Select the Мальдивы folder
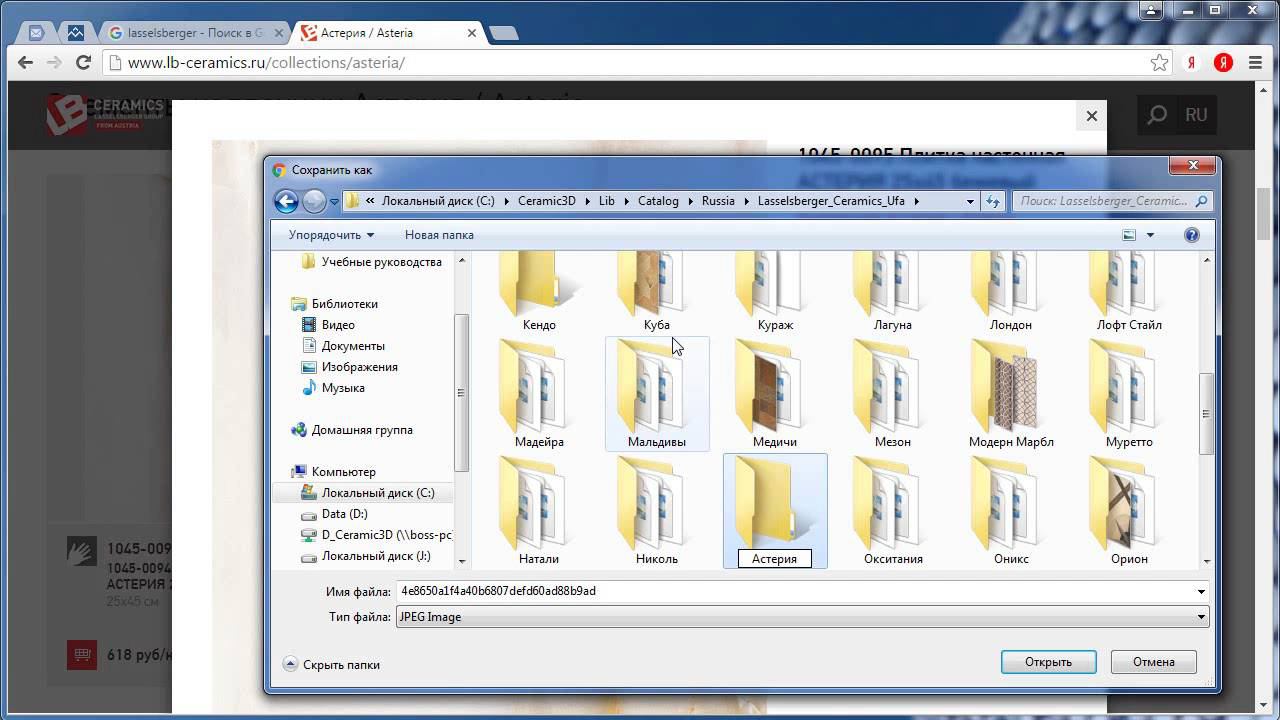Screen dimensions: 1280x720 pos(657,394)
